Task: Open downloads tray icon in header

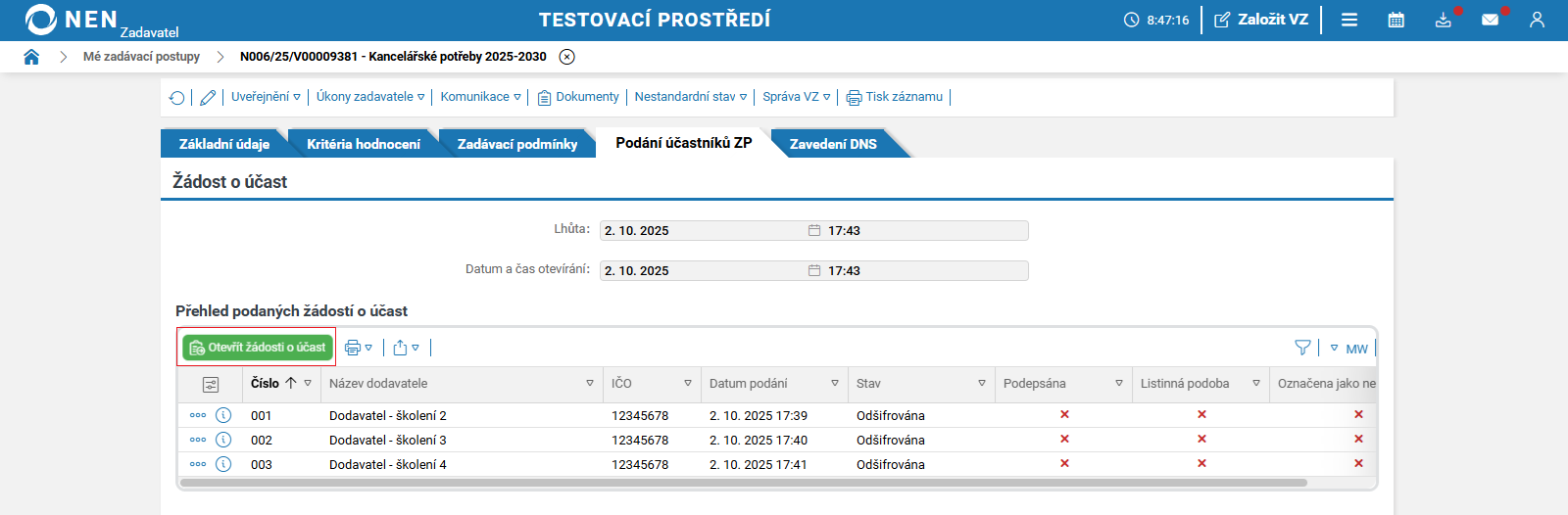Action: click(1444, 20)
